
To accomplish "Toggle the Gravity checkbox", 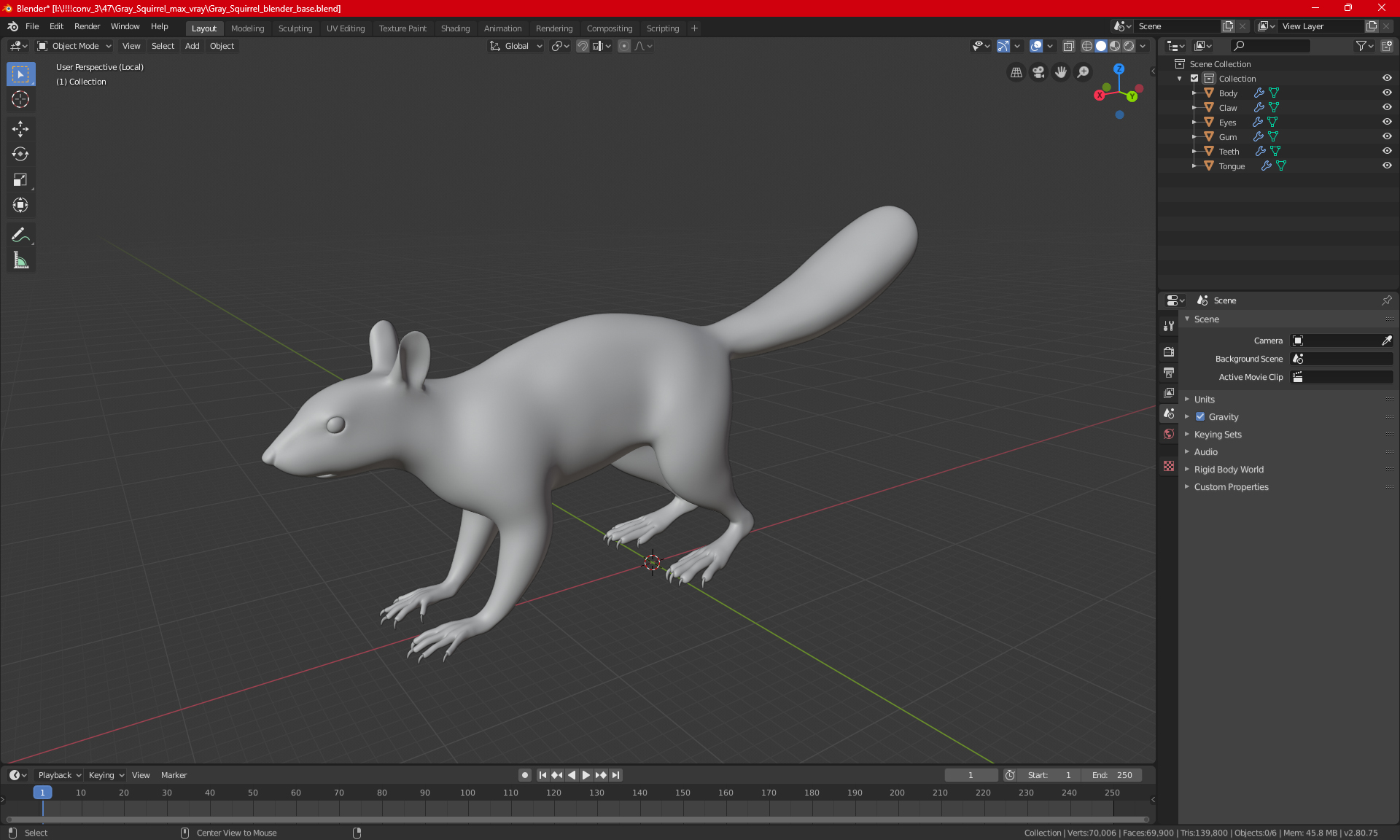I will pyautogui.click(x=1200, y=417).
